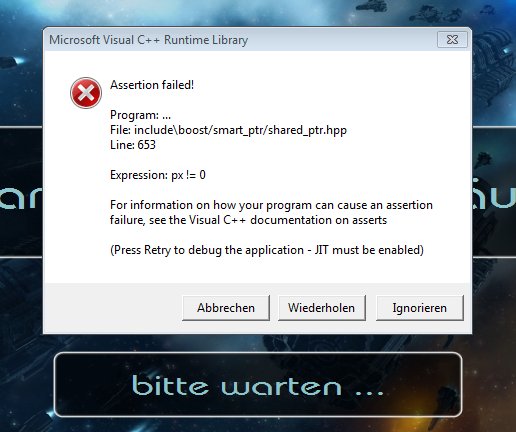Click the 'Press Retry to debug' note
This screenshot has width=516, height=432.
(x=267, y=250)
